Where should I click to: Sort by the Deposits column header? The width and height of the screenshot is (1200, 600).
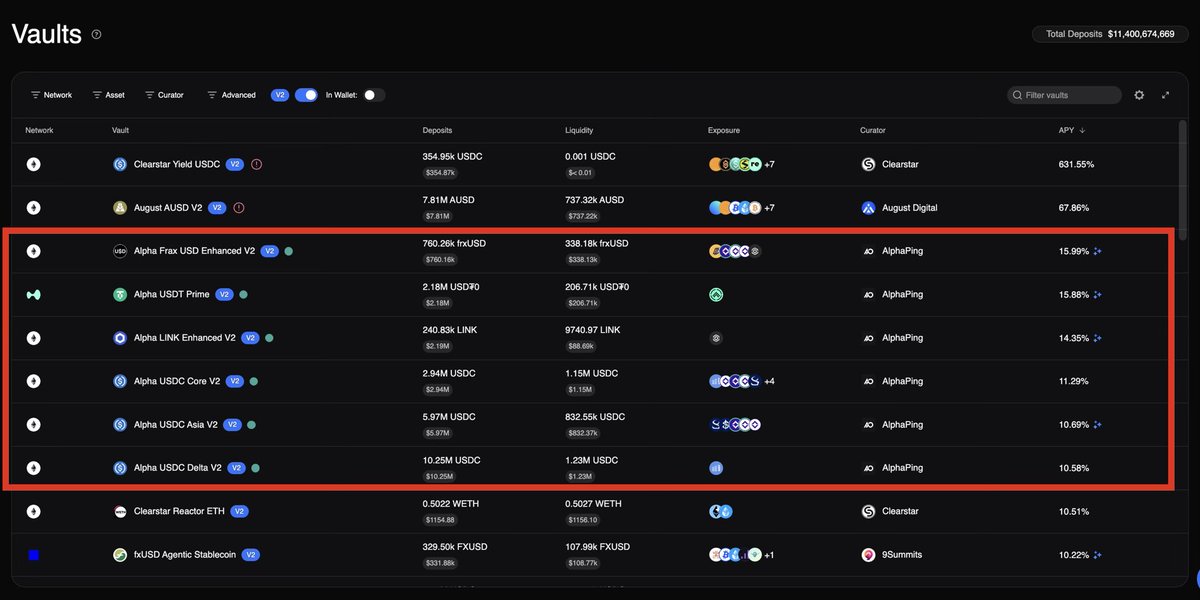click(x=437, y=130)
